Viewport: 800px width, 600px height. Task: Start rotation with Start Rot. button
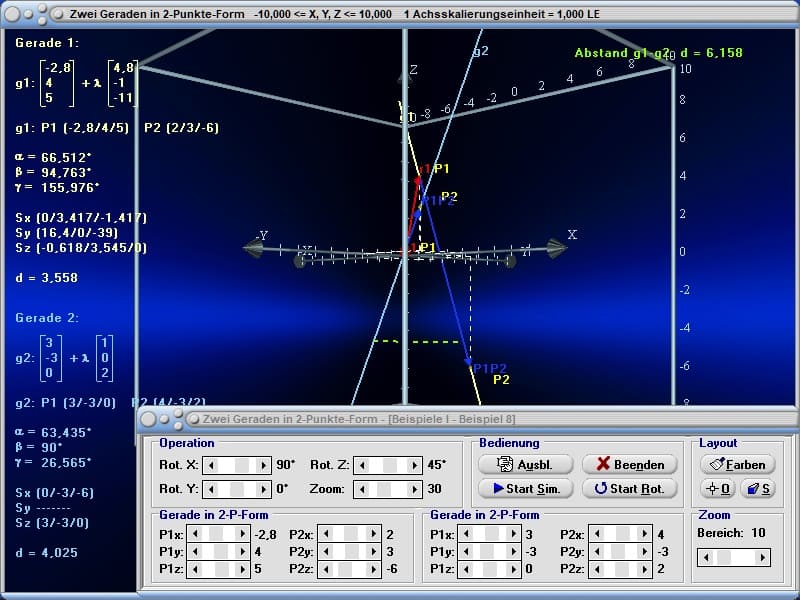point(630,488)
